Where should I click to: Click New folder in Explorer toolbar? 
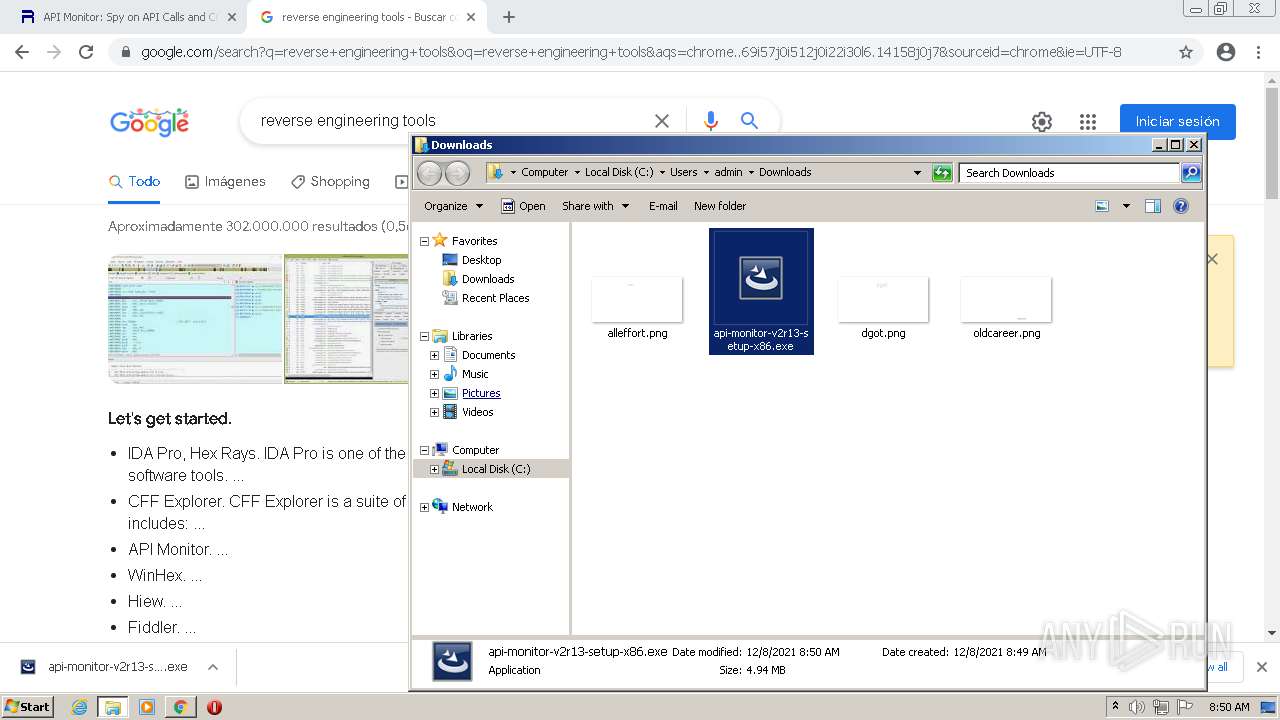pyautogui.click(x=720, y=206)
